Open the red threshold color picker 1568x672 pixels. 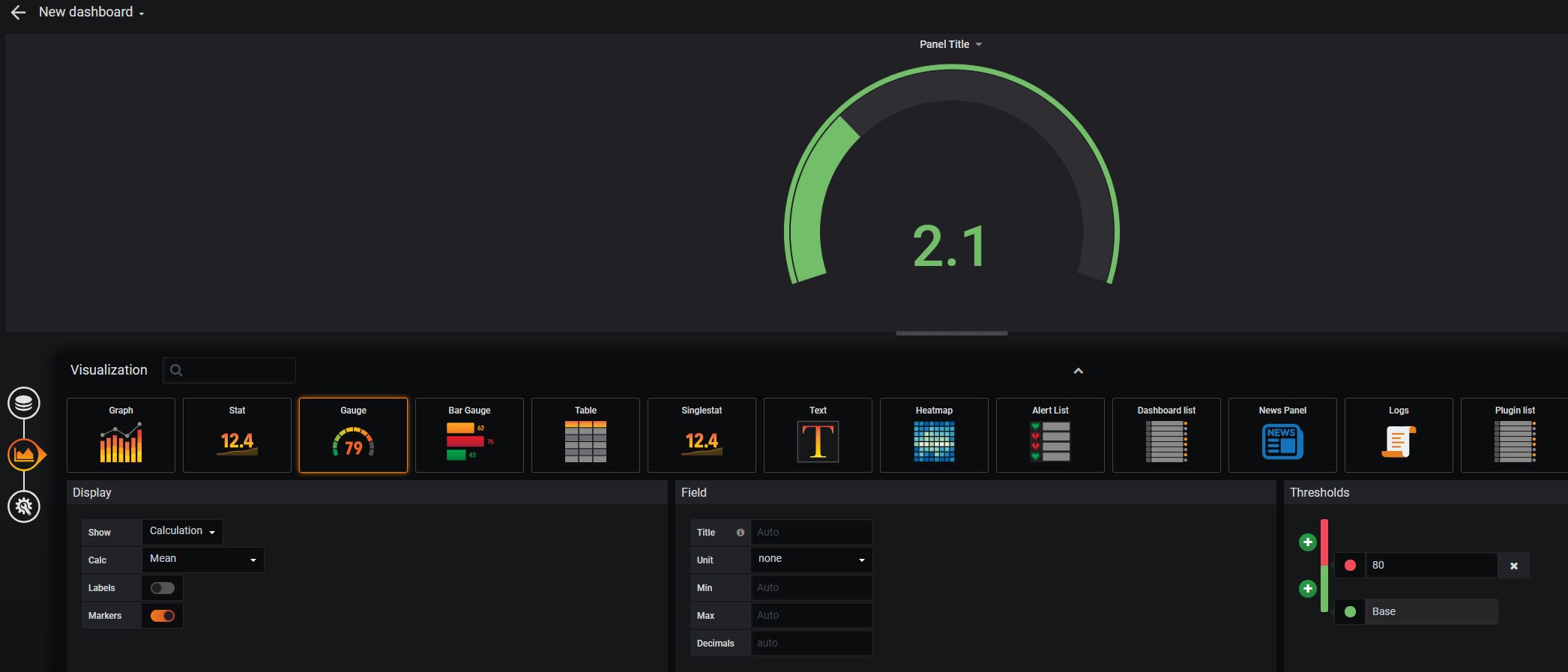(x=1350, y=566)
